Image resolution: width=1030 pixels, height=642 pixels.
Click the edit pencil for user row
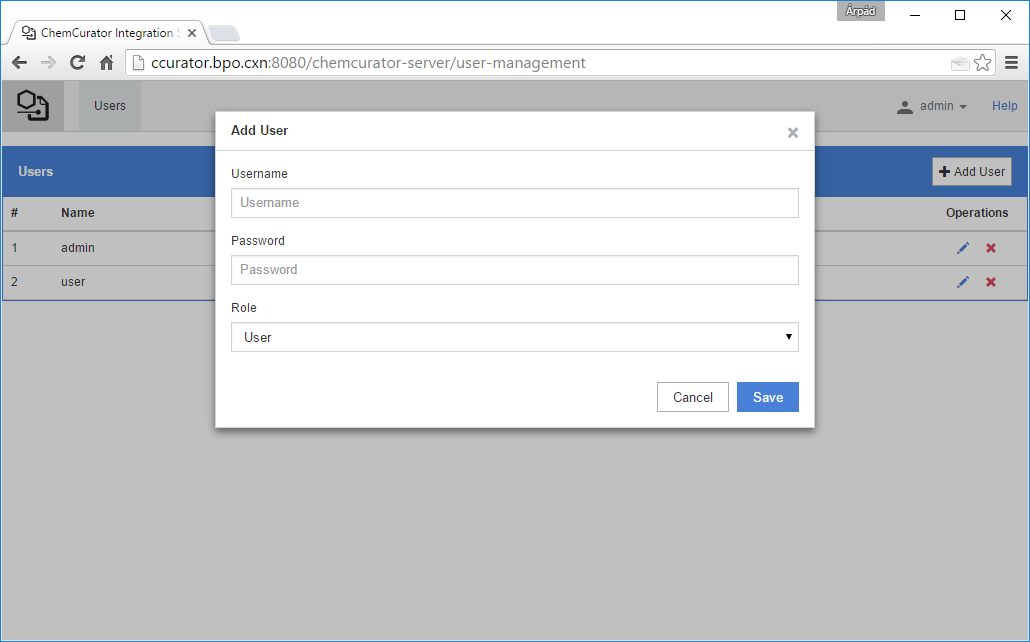963,282
